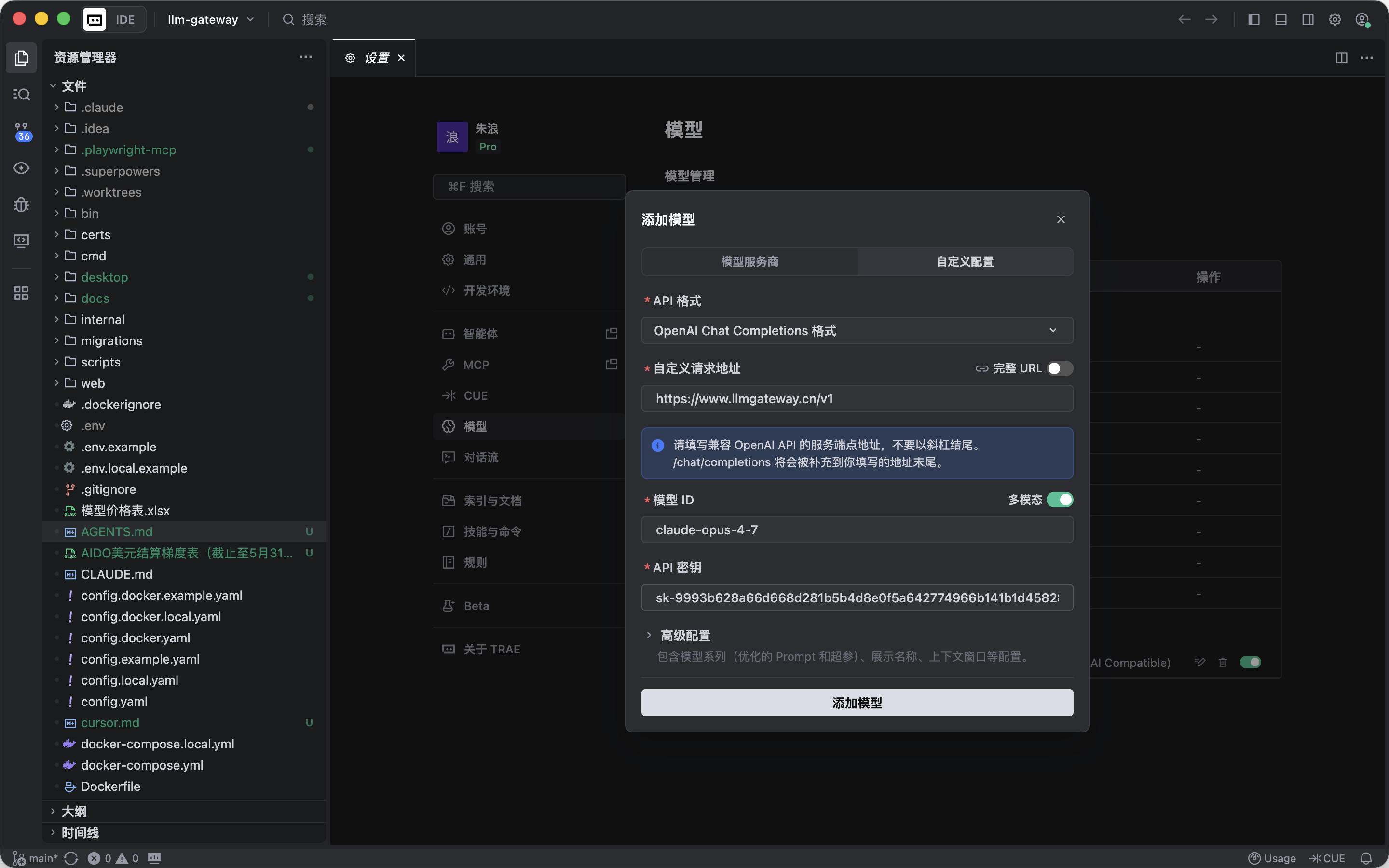The width and height of the screenshot is (1389, 868).
Task: Edit the OpenAI Compatible model row
Action: point(1199,662)
